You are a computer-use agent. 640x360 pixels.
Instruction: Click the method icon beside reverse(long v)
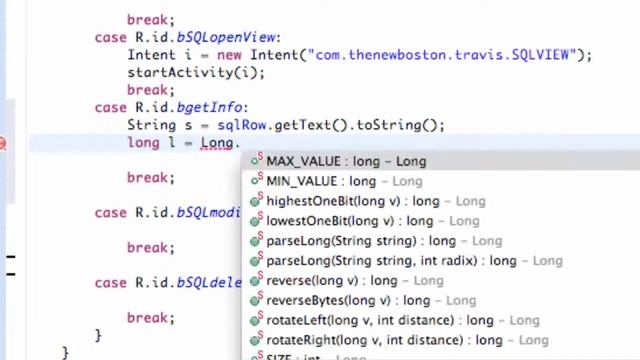point(256,279)
